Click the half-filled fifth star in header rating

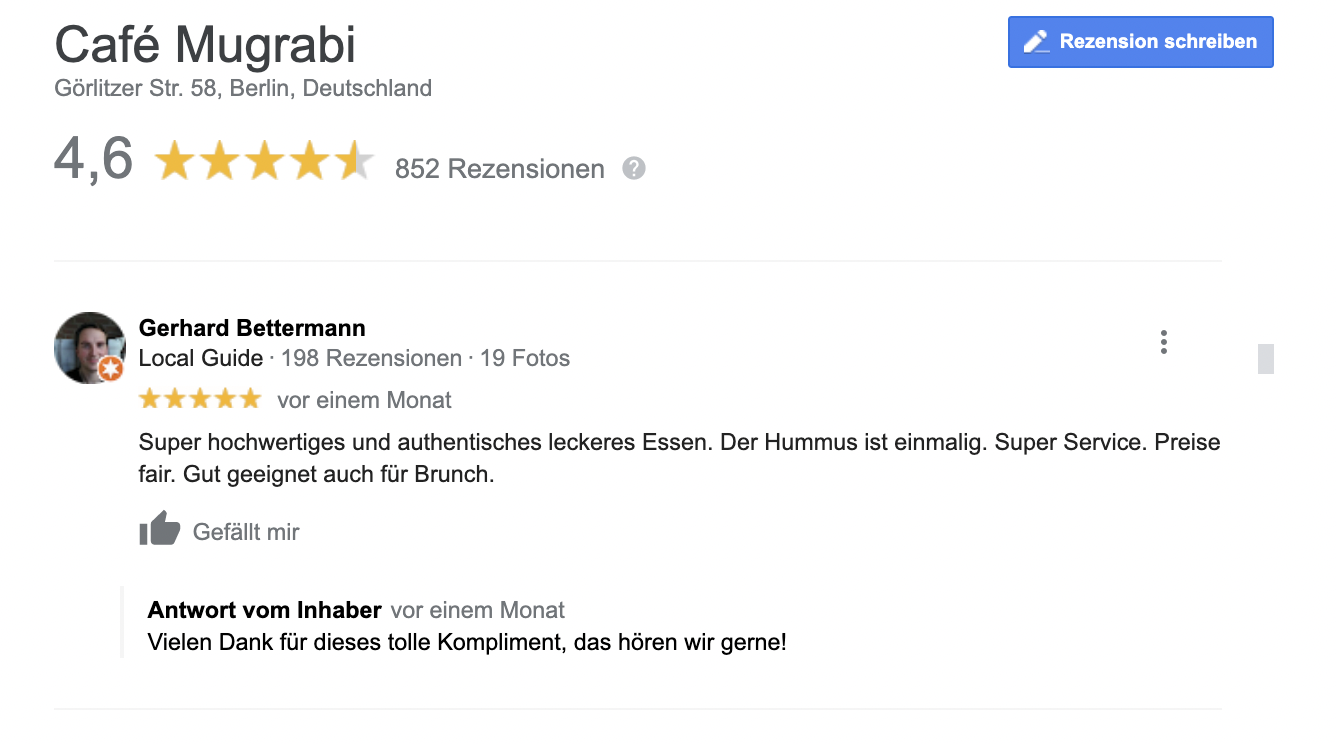pyautogui.click(x=355, y=160)
